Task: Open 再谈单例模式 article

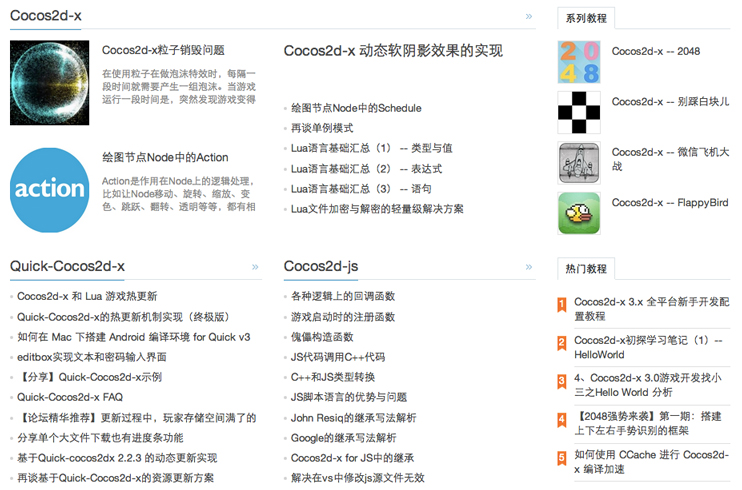Action: click(x=322, y=128)
